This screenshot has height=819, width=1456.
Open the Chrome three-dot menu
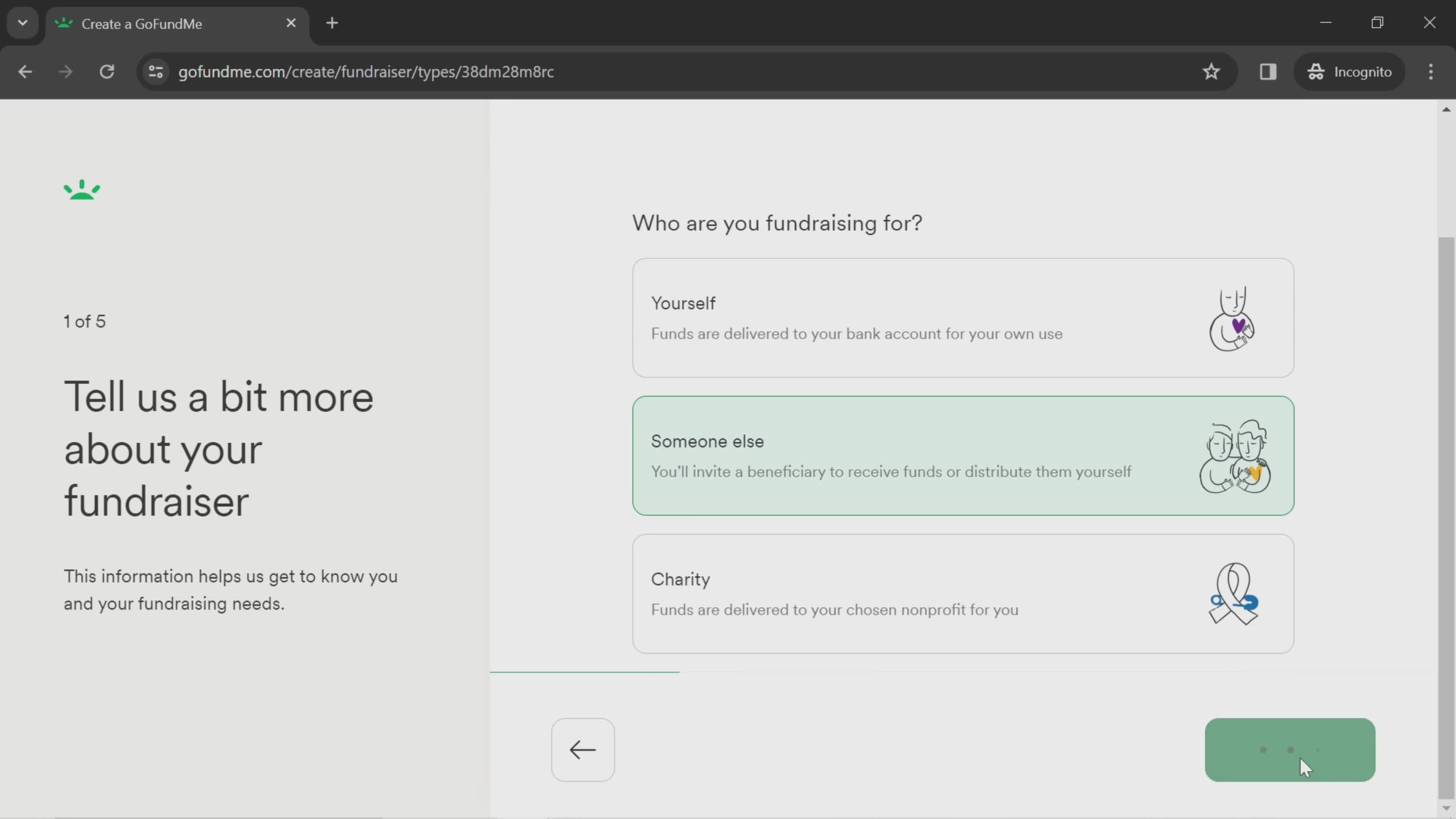1431,72
